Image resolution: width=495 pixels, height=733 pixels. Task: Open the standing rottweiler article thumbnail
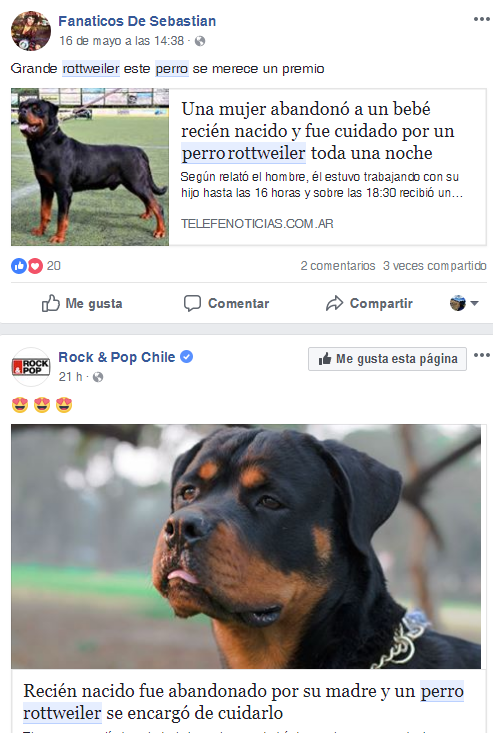point(90,167)
